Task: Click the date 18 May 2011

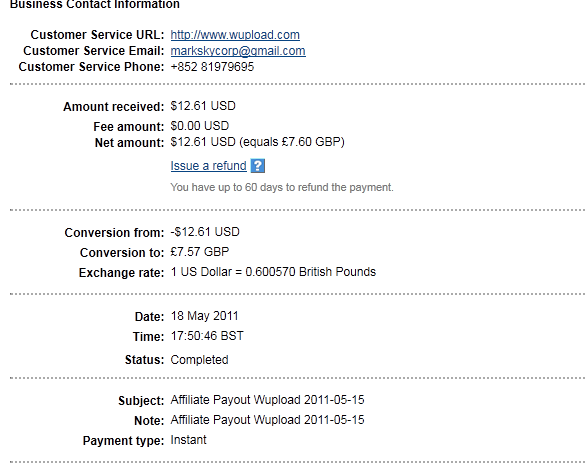Action: coord(204,316)
